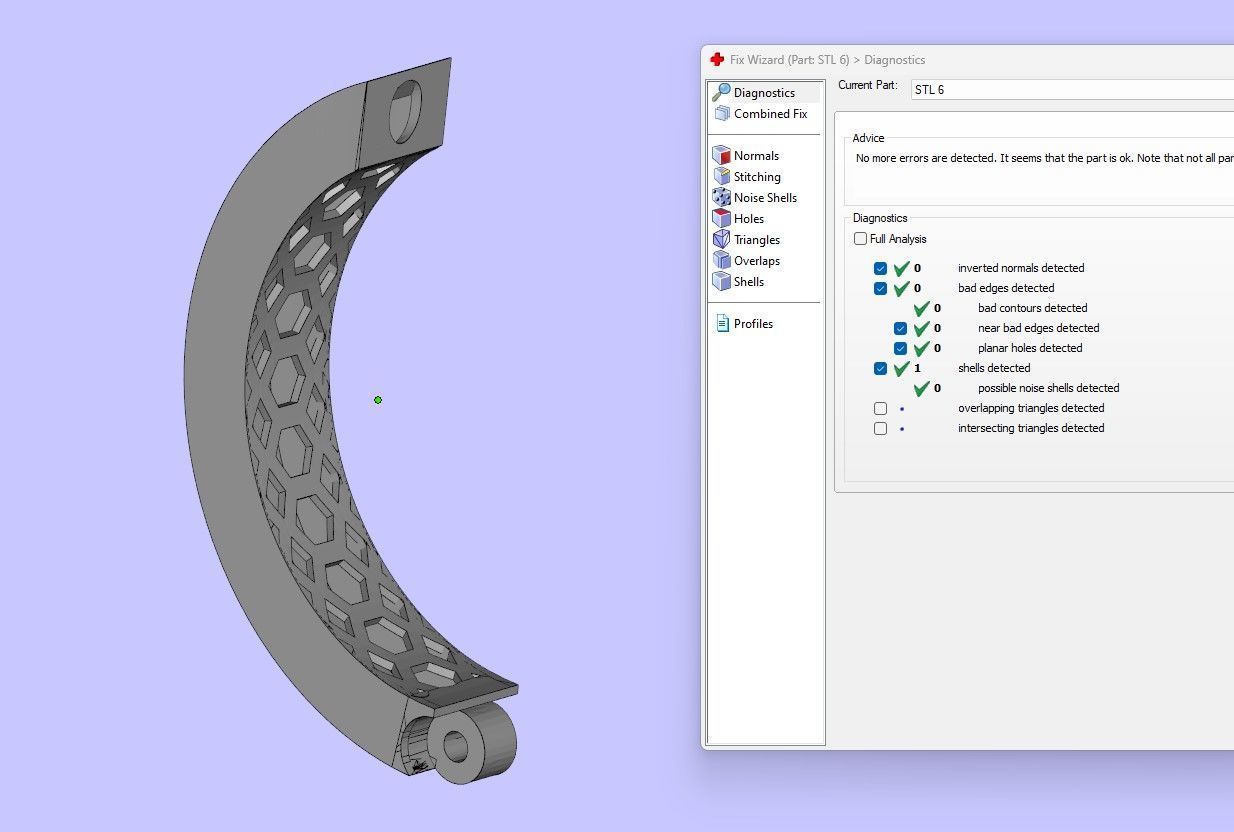Click the Stitching cube icon
This screenshot has height=832, width=1234.
(x=721, y=176)
